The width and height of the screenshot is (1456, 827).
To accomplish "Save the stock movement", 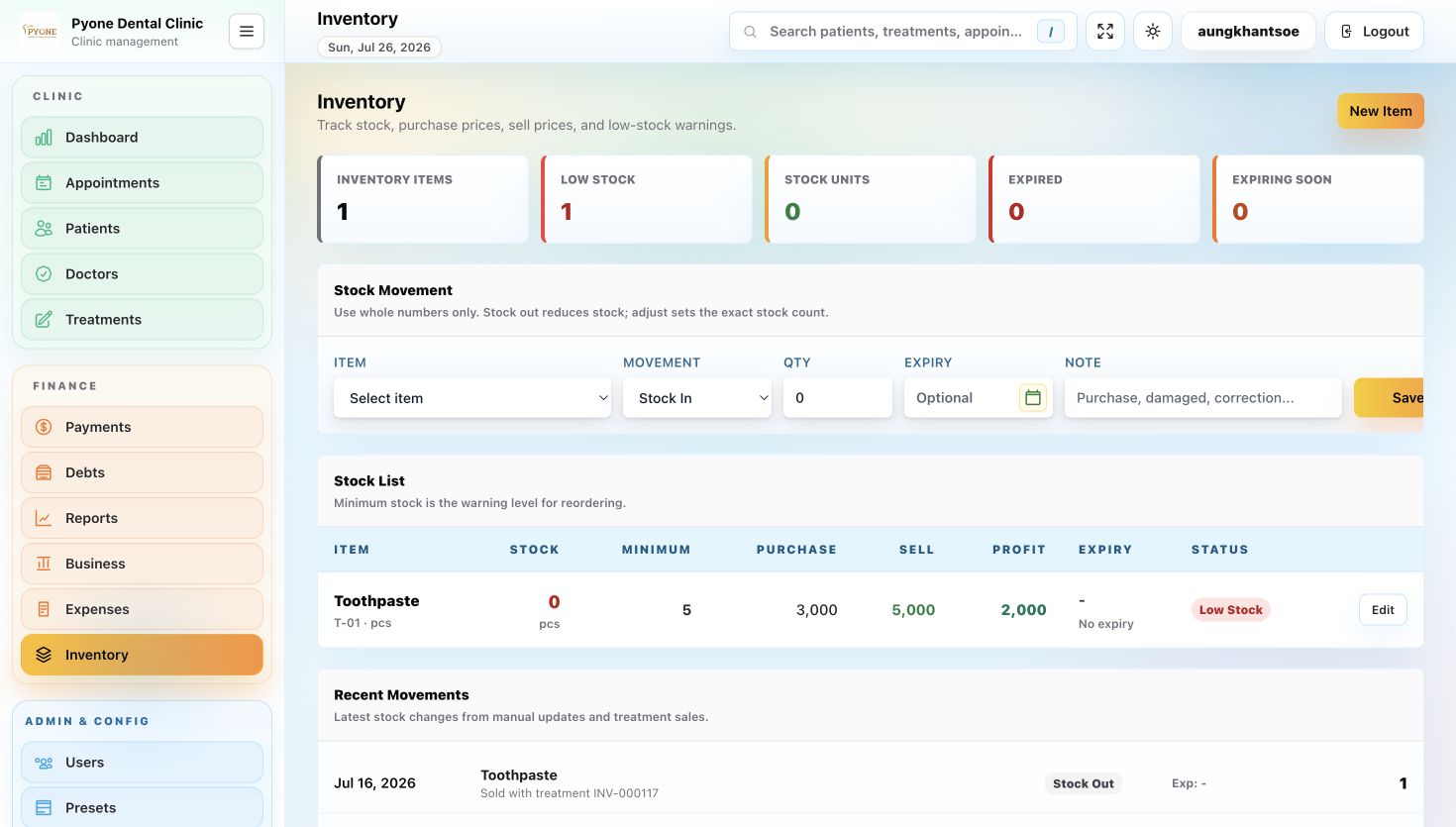I will point(1389,398).
